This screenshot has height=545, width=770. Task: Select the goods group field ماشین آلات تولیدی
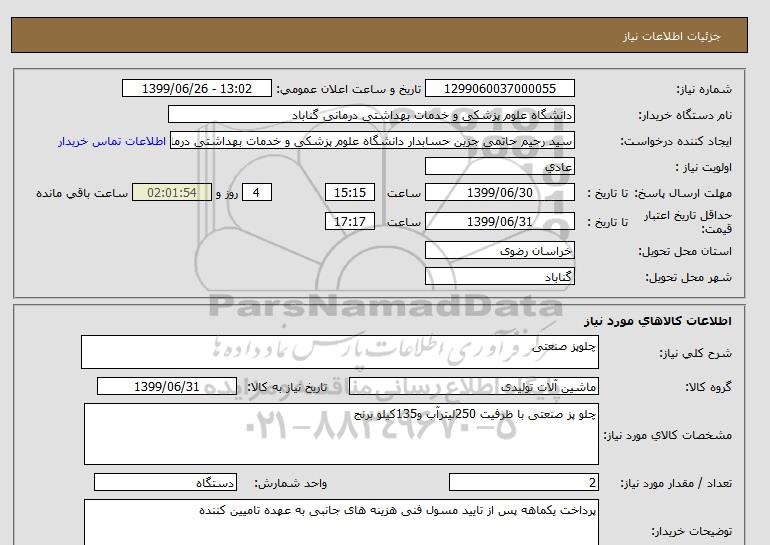click(474, 386)
